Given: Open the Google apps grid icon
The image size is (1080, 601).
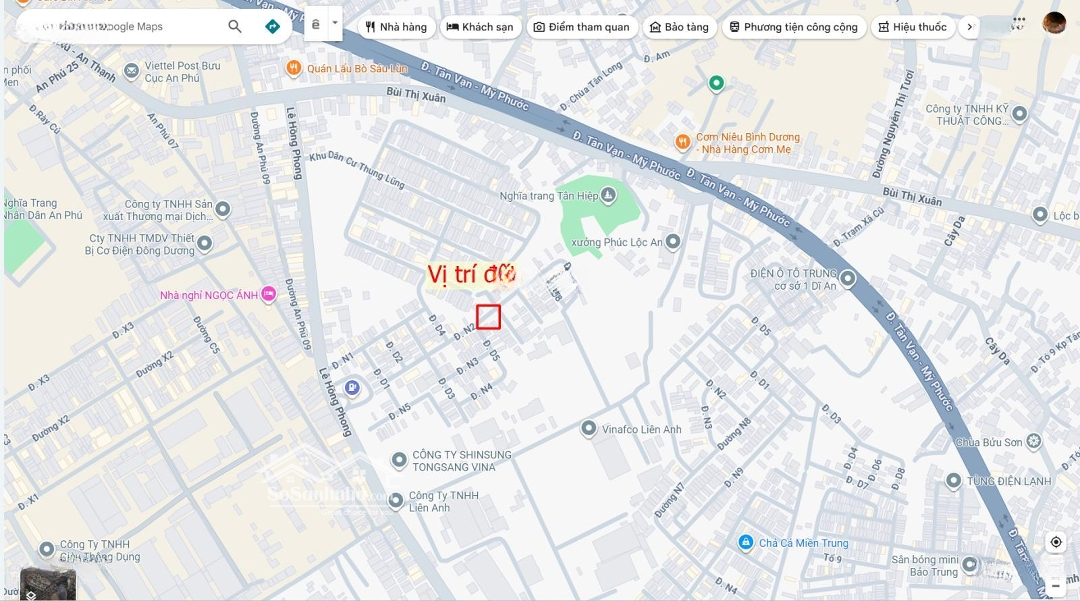Looking at the screenshot, I should coord(1018,22).
